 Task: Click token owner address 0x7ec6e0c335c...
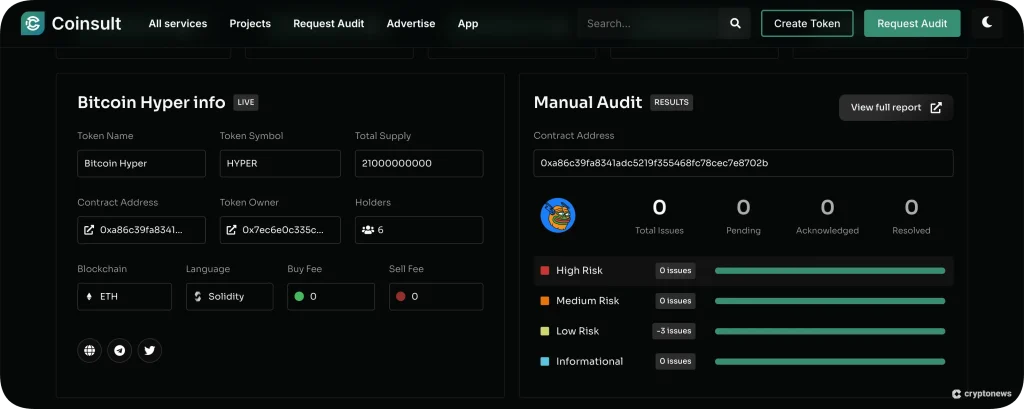click(283, 230)
